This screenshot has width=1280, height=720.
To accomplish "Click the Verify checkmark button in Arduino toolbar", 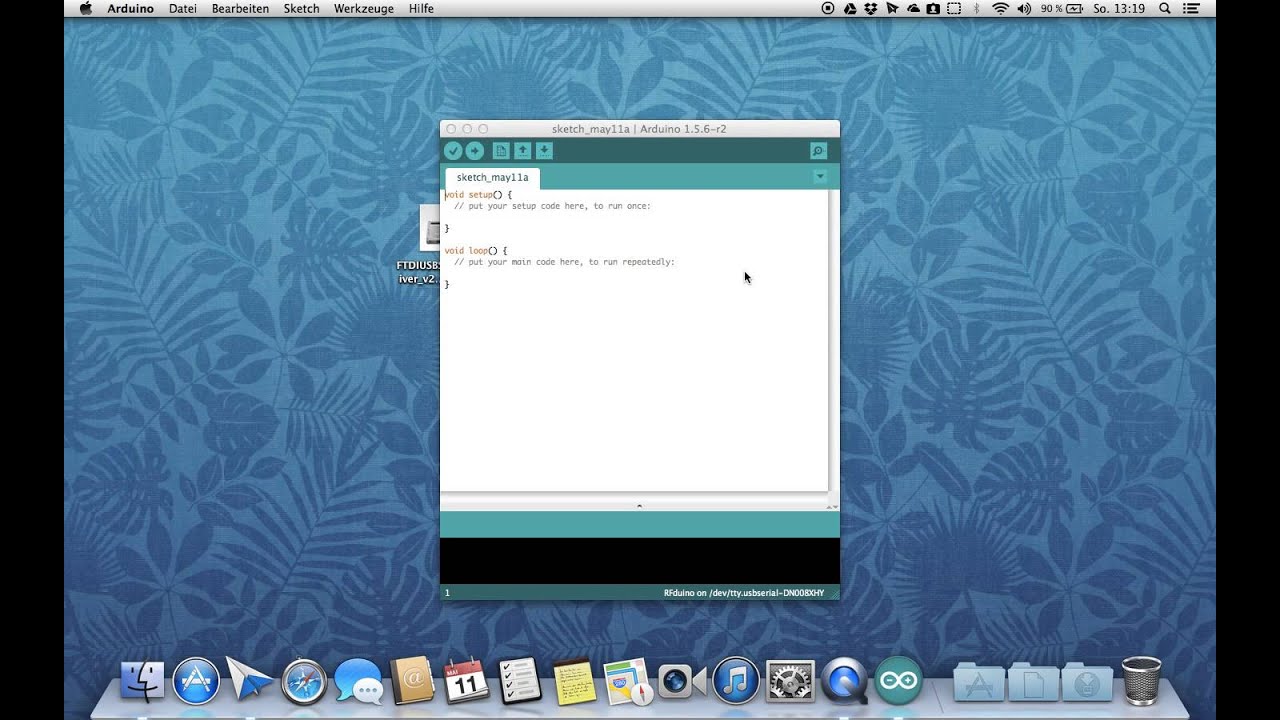I will click(x=453, y=151).
